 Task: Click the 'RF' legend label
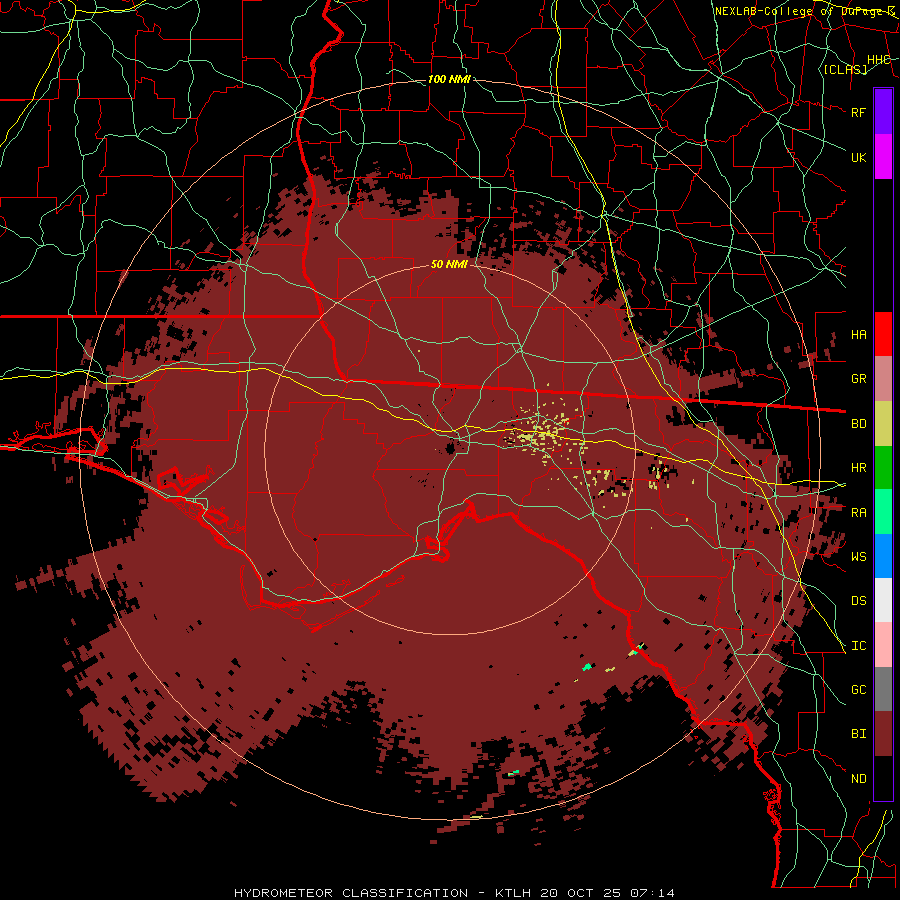click(x=858, y=112)
